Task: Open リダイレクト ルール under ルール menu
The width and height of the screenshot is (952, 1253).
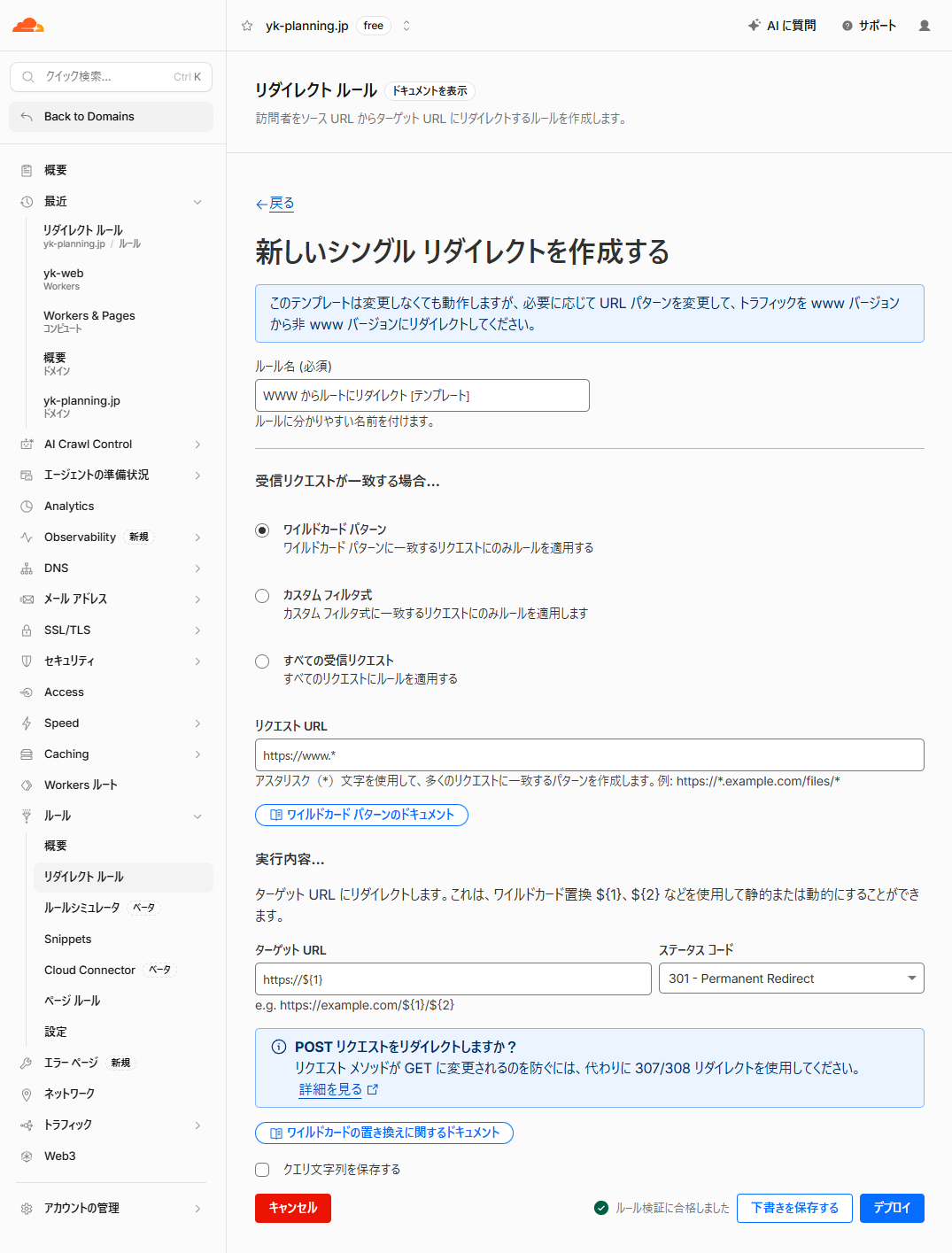Action: [x=123, y=877]
